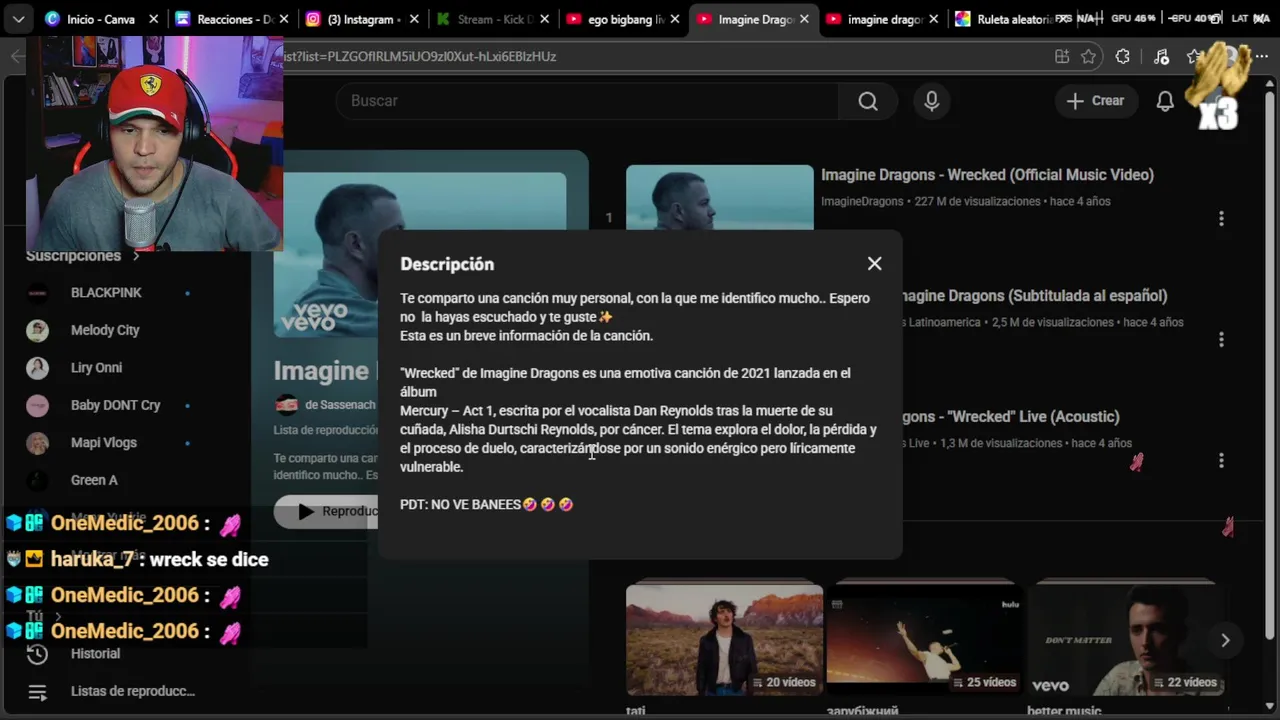Click the Reproducir play button on playlist

point(326,511)
